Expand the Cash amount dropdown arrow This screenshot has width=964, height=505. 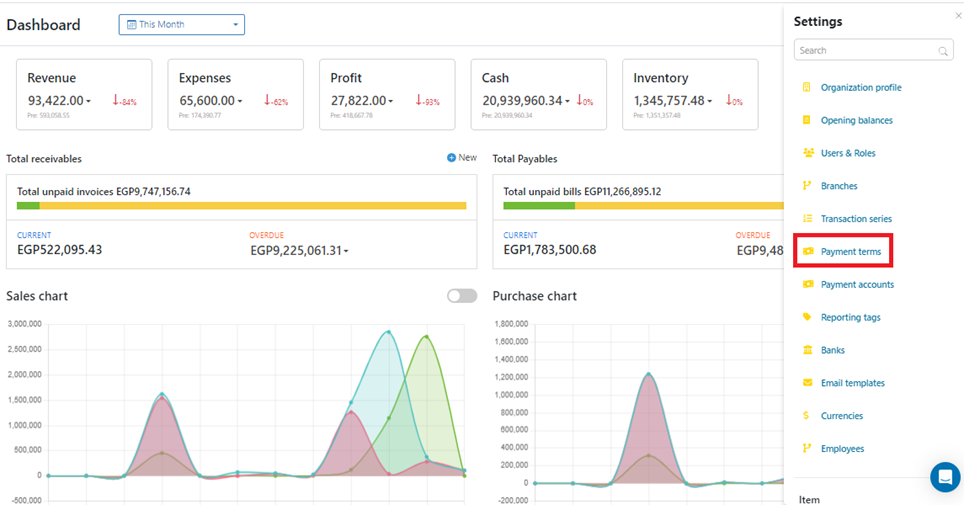tap(568, 101)
